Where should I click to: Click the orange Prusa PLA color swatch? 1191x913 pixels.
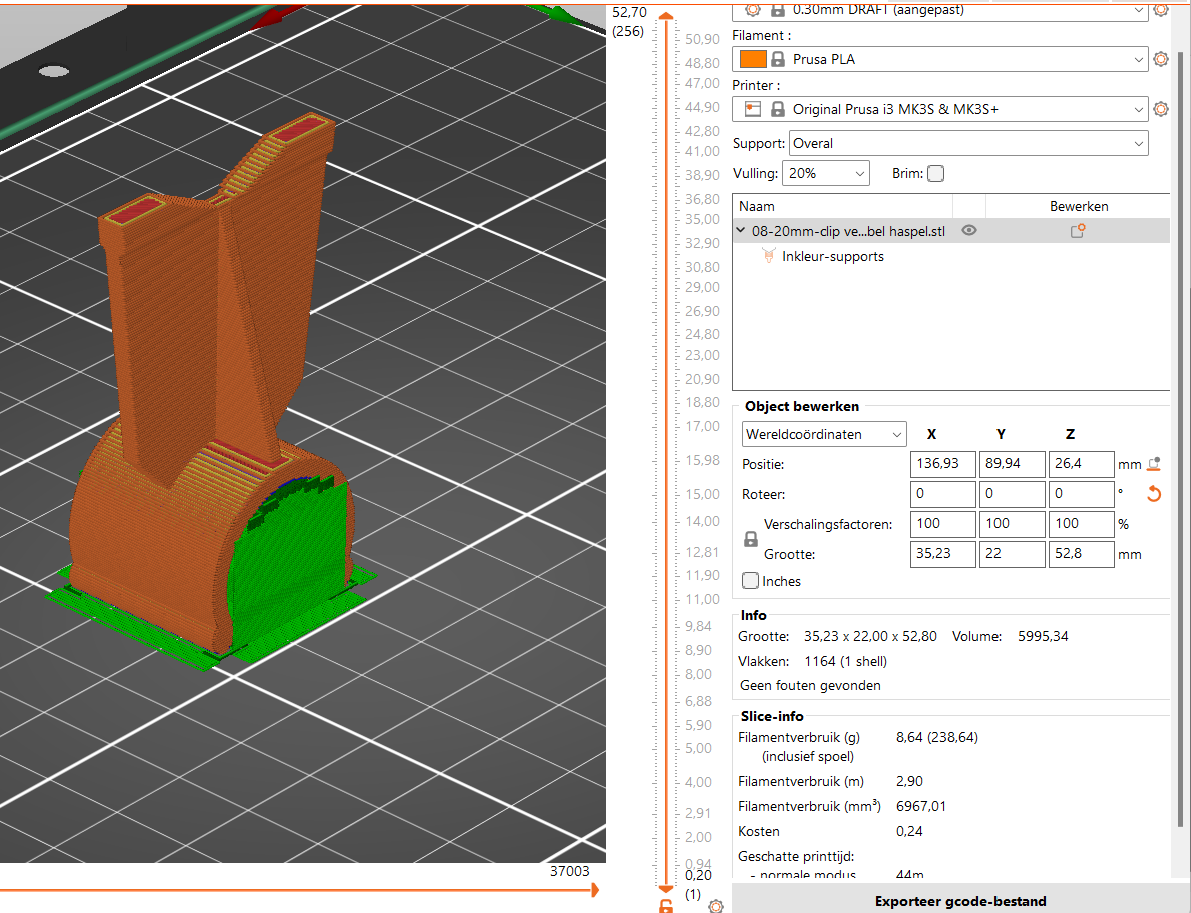(x=754, y=59)
